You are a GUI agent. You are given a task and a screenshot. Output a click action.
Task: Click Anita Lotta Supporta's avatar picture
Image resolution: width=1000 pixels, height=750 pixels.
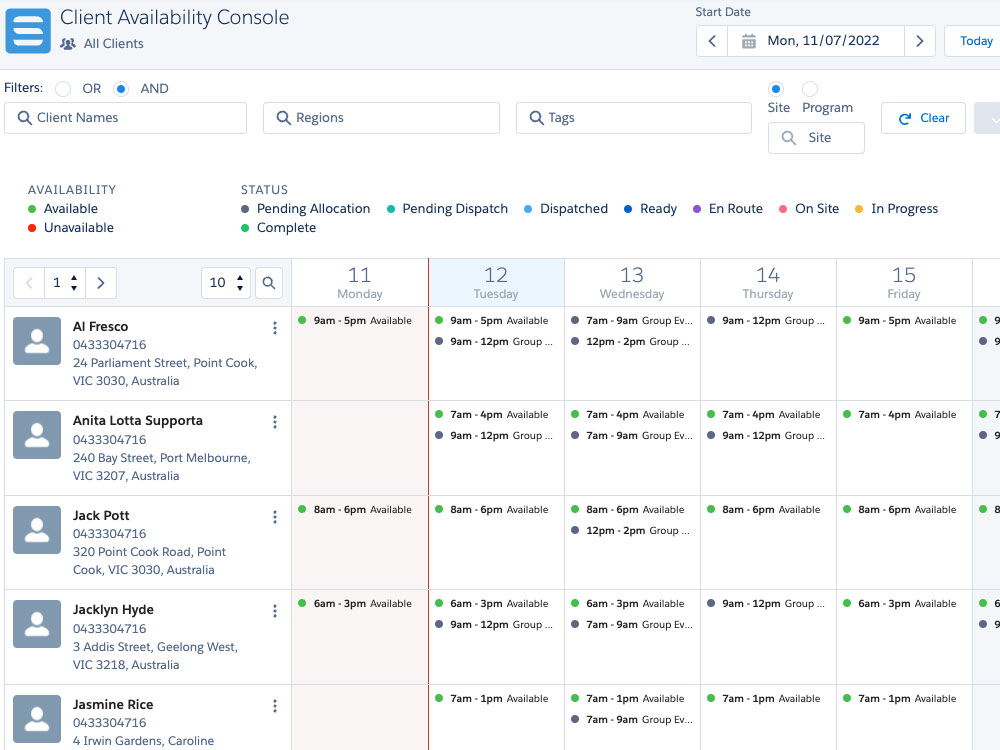(x=37, y=435)
